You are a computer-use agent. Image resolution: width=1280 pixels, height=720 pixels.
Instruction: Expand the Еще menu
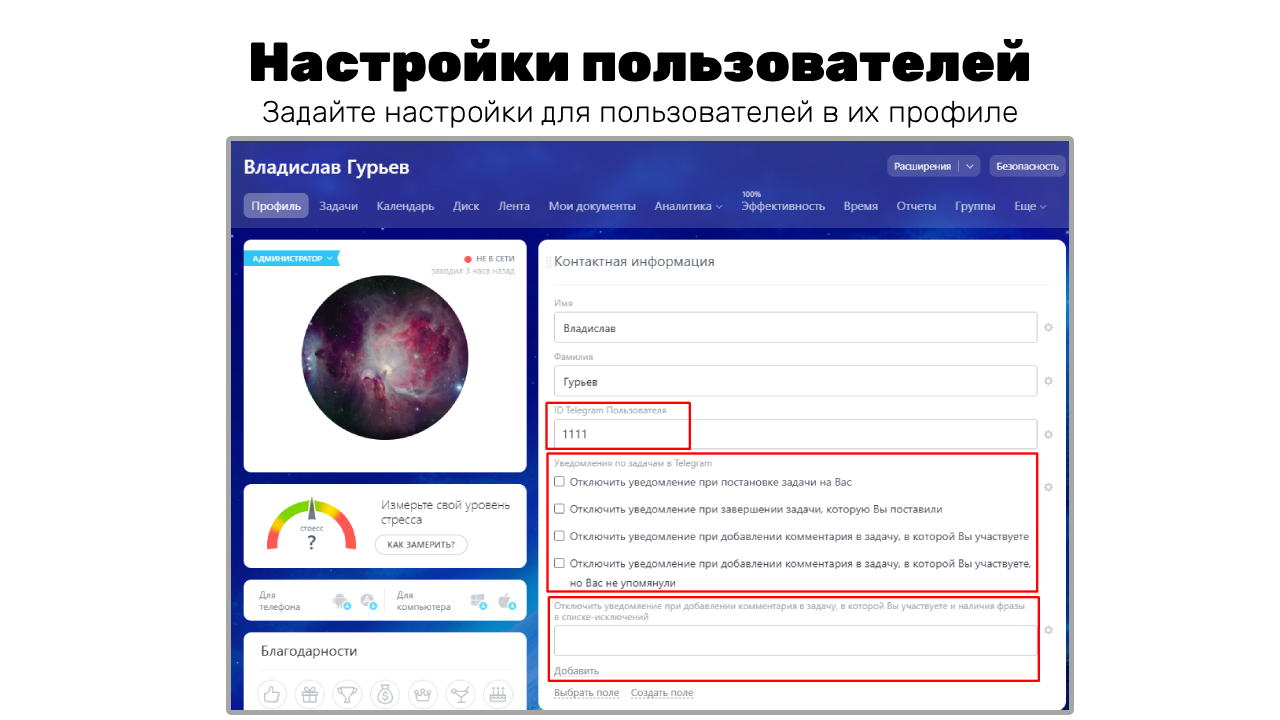pyautogui.click(x=1030, y=206)
